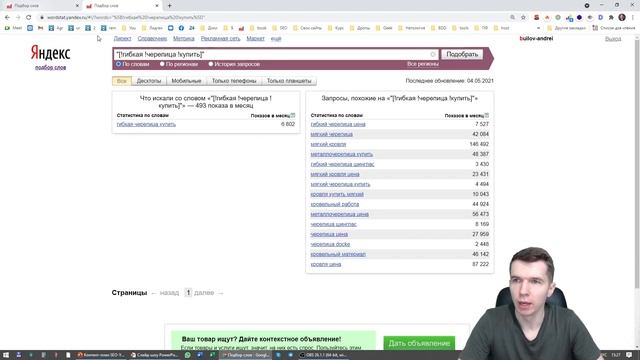
Task: Open tooltip icon beside right 'Показов в месяц'
Action: pos(487,116)
